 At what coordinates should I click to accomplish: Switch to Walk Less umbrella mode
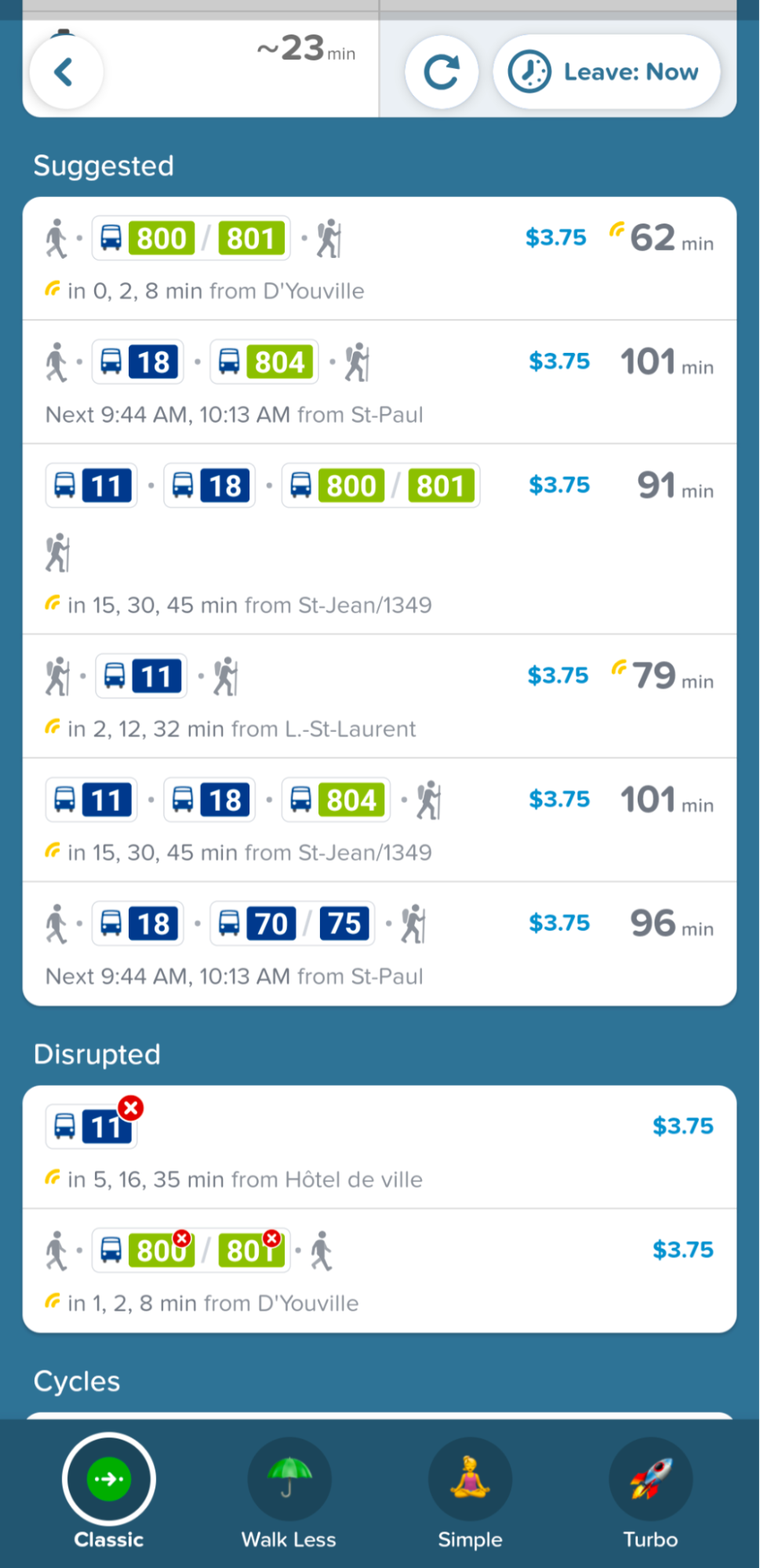click(x=289, y=1479)
